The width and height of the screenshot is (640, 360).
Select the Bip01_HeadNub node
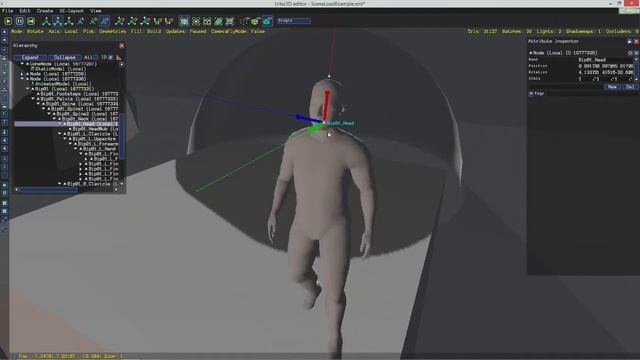coord(93,129)
